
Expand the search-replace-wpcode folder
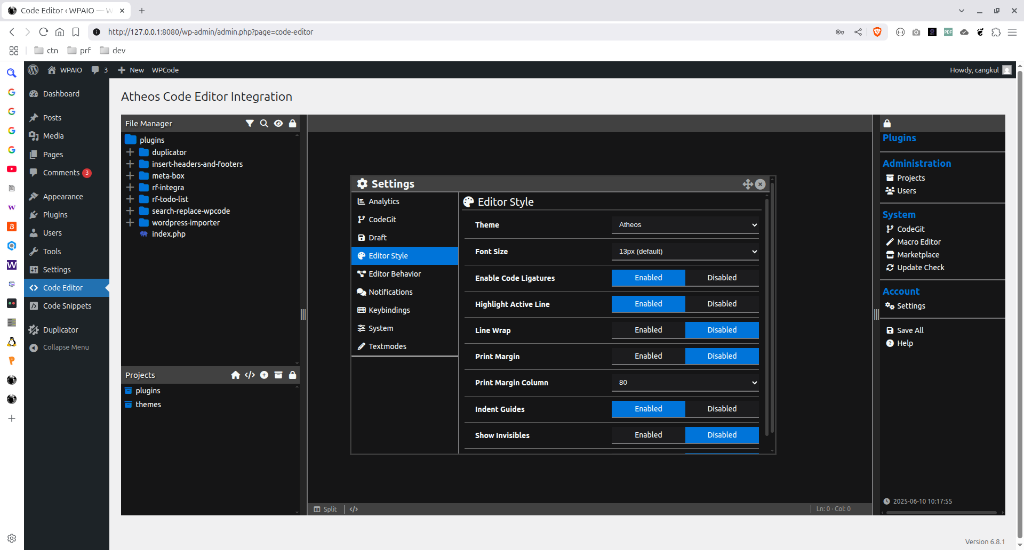click(130, 211)
